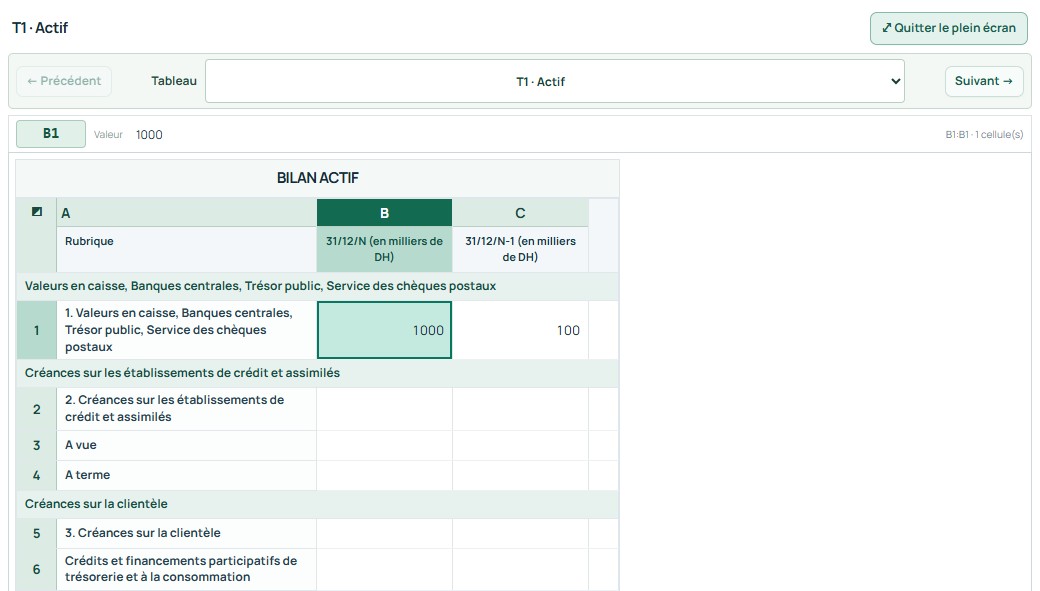Click the B1 cell reference box

(x=51, y=133)
